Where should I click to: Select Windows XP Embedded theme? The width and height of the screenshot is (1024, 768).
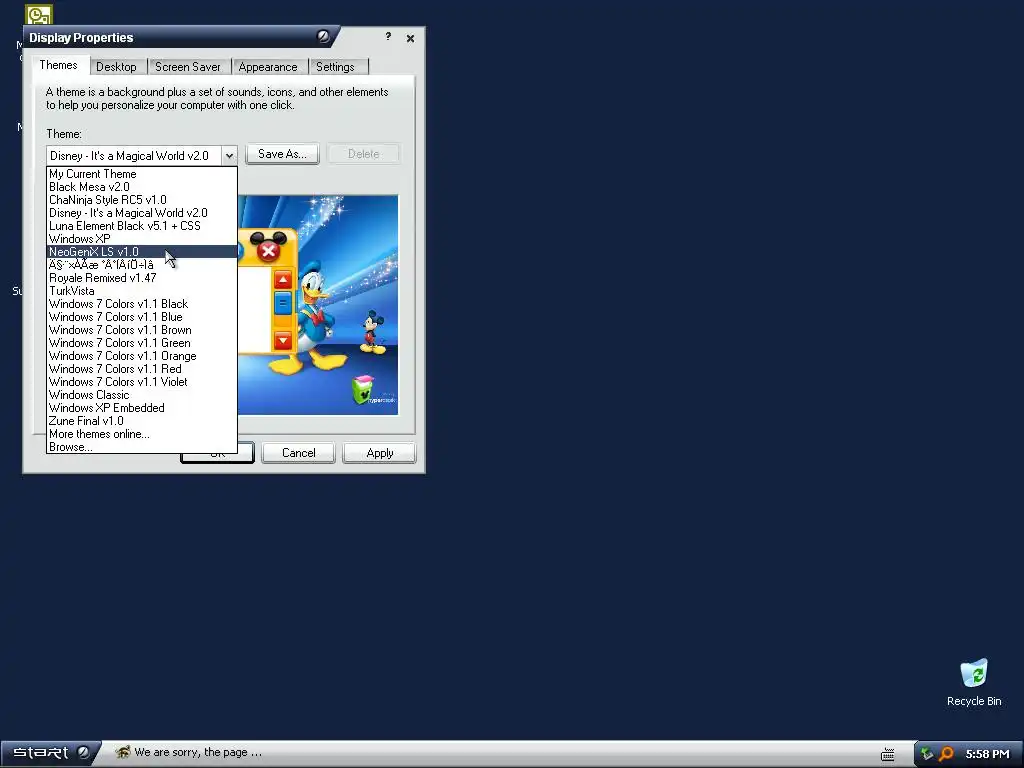point(142,408)
